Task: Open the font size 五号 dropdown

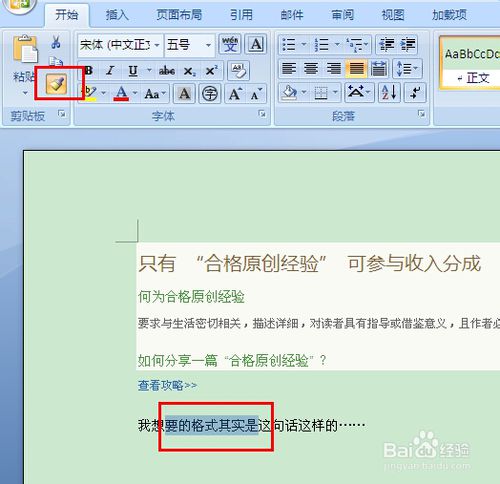Action: [x=209, y=44]
